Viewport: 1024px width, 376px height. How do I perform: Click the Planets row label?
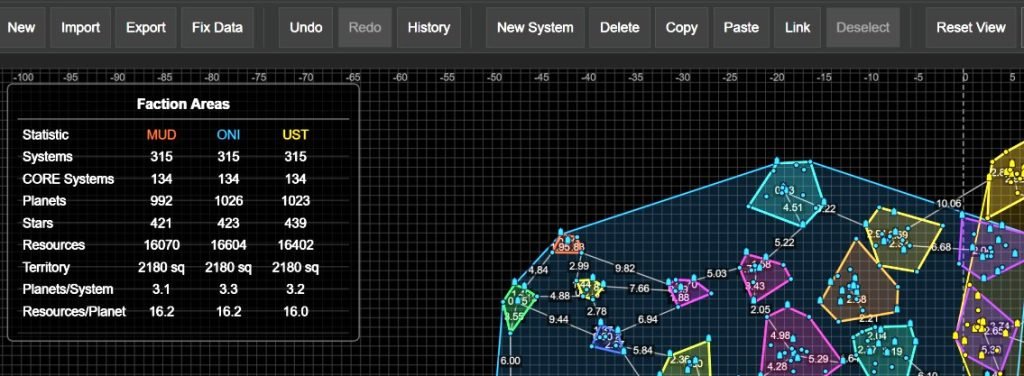click(x=44, y=200)
